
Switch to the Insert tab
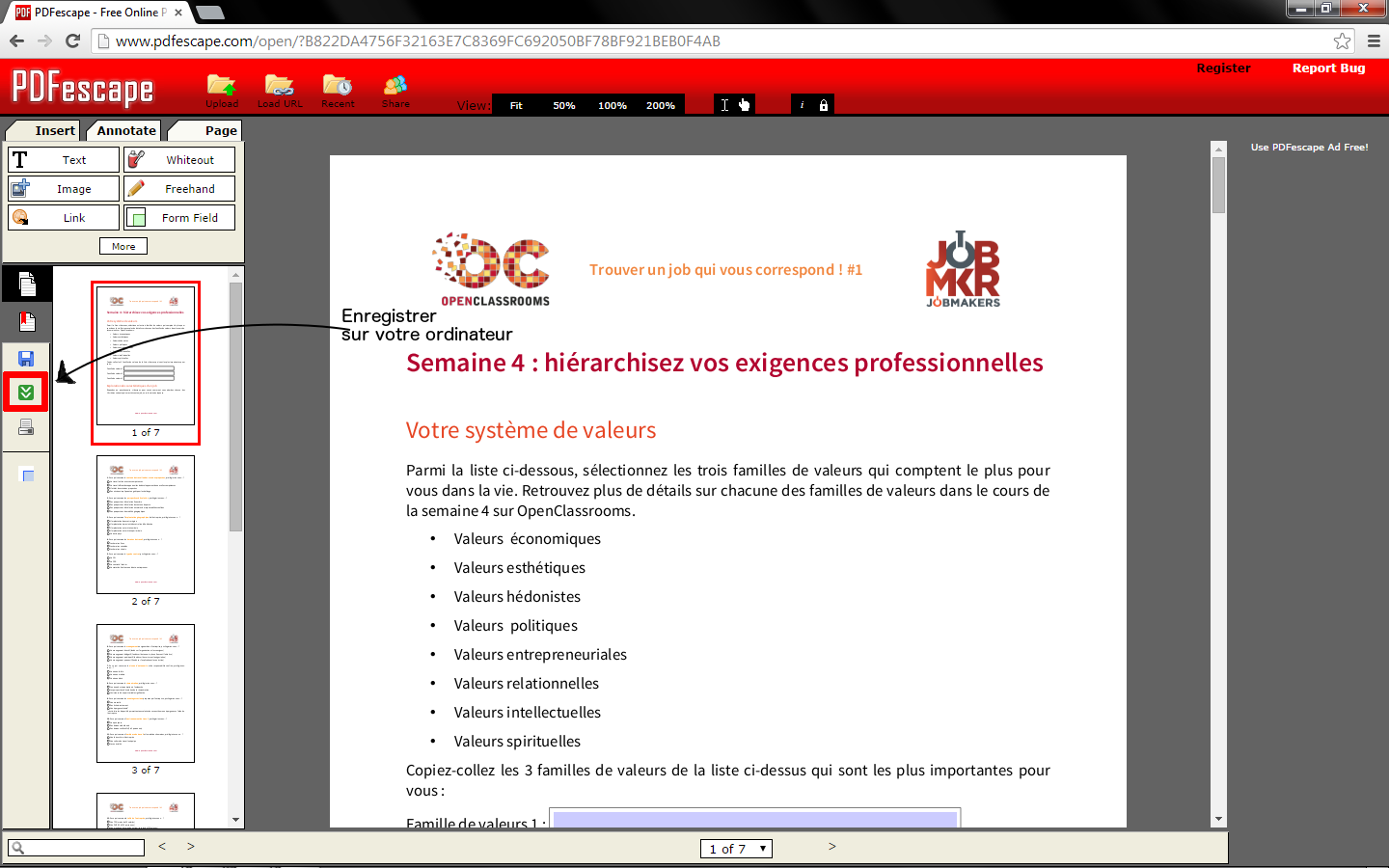click(45, 130)
